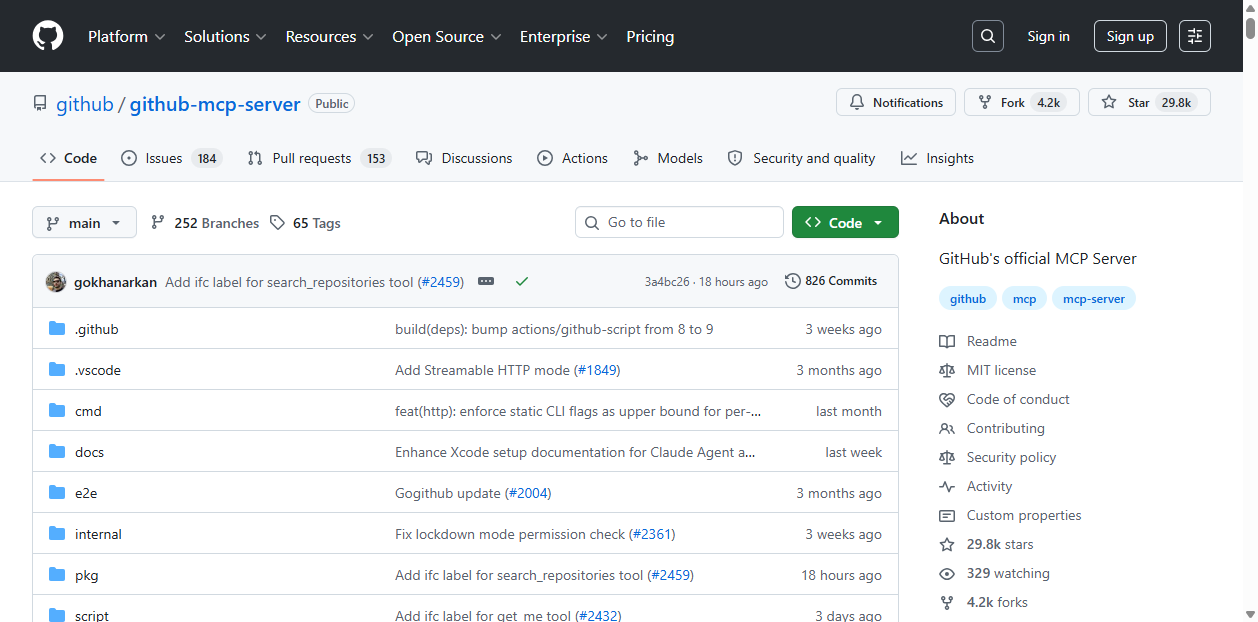1258x622 pixels.
Task: Click the mcp topic tag
Action: pyautogui.click(x=1024, y=299)
